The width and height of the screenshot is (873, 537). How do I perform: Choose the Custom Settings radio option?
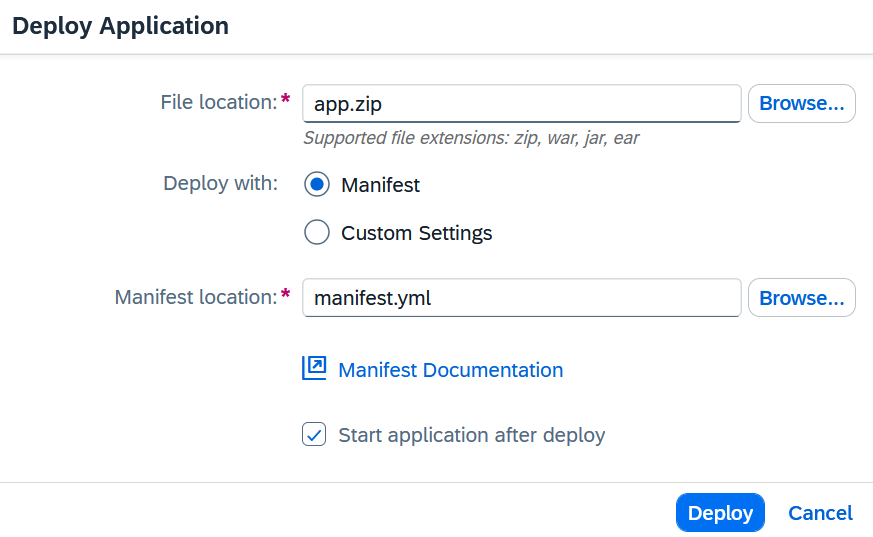[317, 232]
